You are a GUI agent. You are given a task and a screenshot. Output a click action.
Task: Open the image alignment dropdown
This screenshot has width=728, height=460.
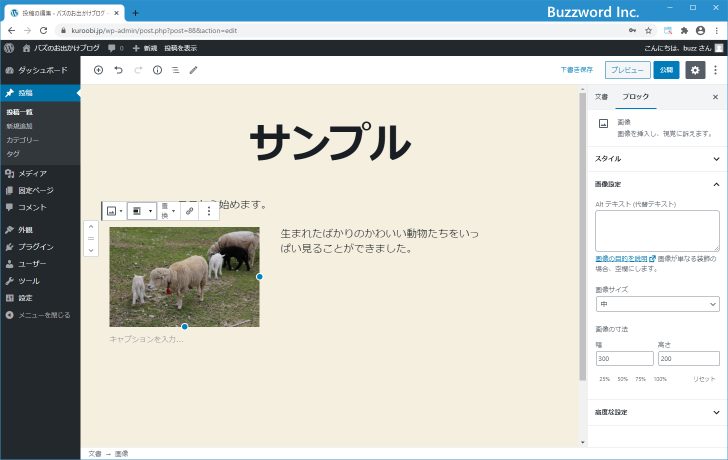(142, 211)
